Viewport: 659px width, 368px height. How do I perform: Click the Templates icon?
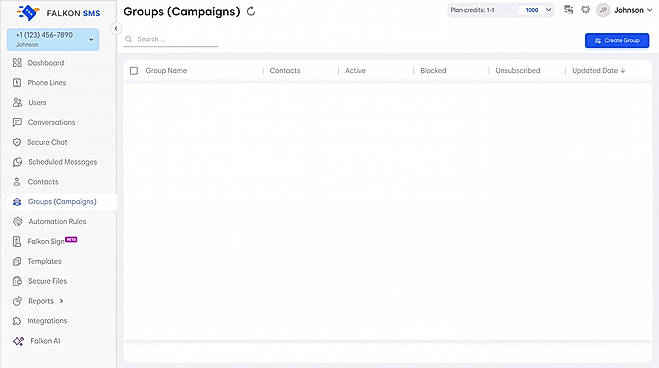coord(17,261)
